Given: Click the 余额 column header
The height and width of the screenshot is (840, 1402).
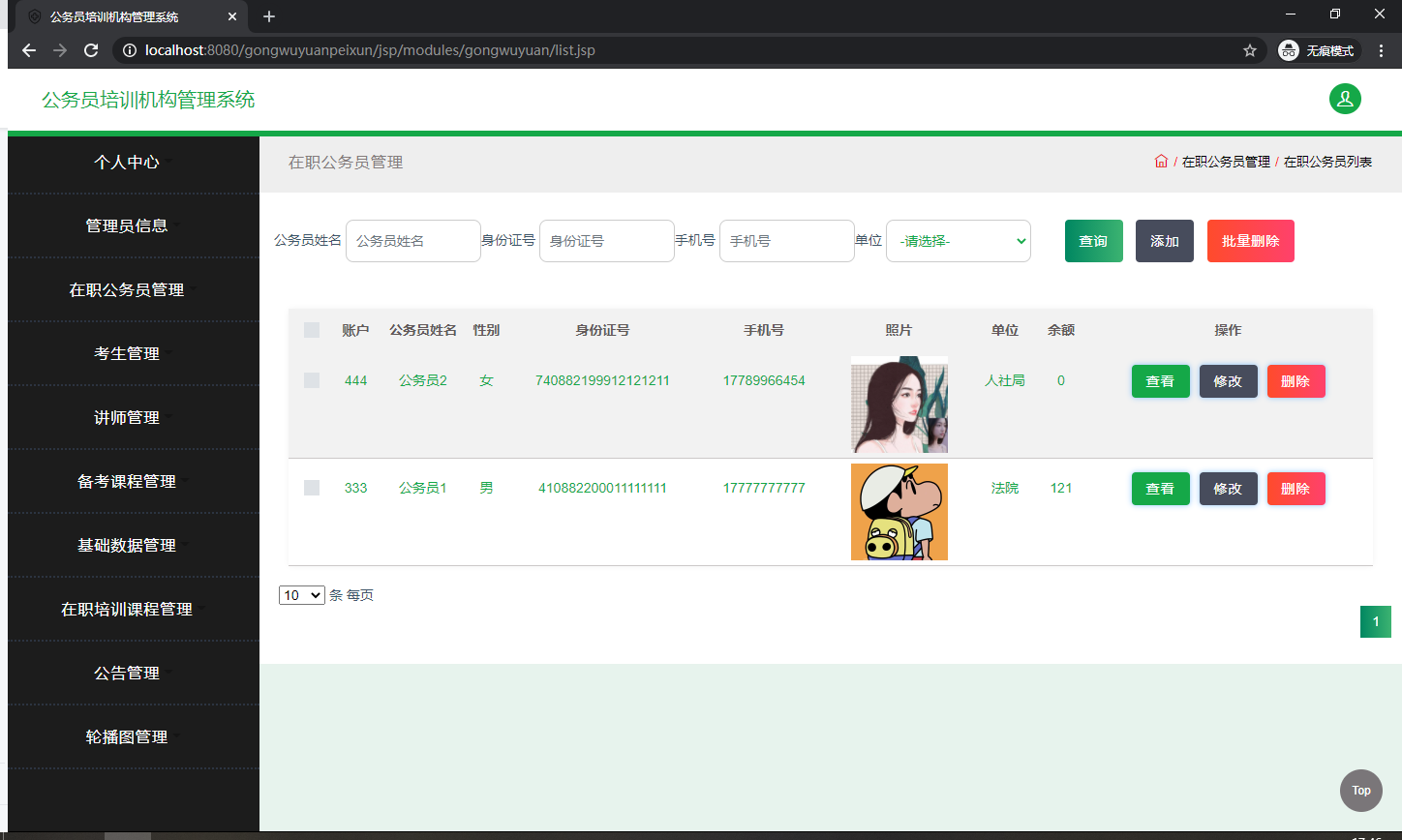Looking at the screenshot, I should [1061, 330].
